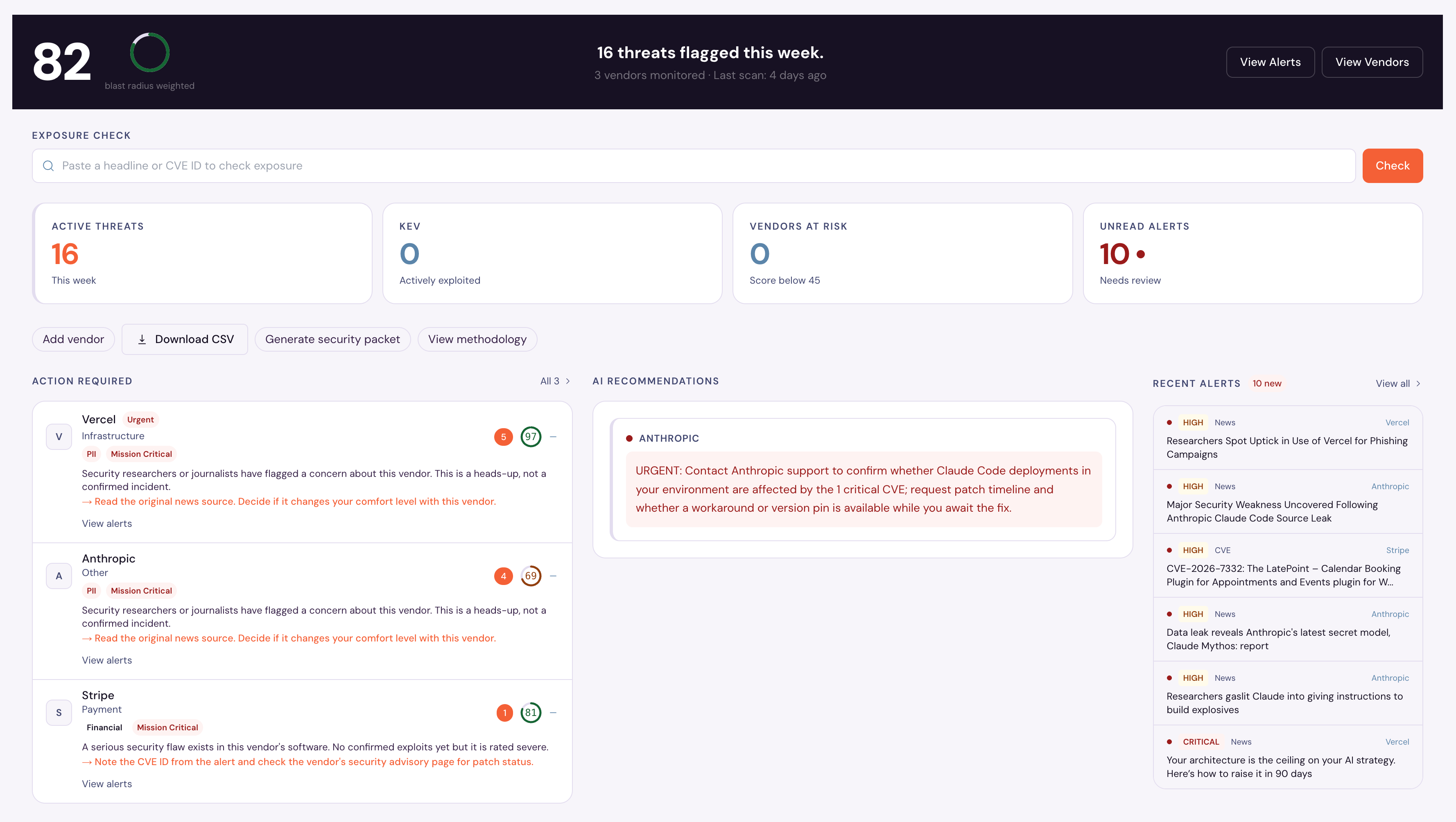Click the 16 threats flagged this week heading
The image size is (1456, 822).
pyautogui.click(x=710, y=52)
